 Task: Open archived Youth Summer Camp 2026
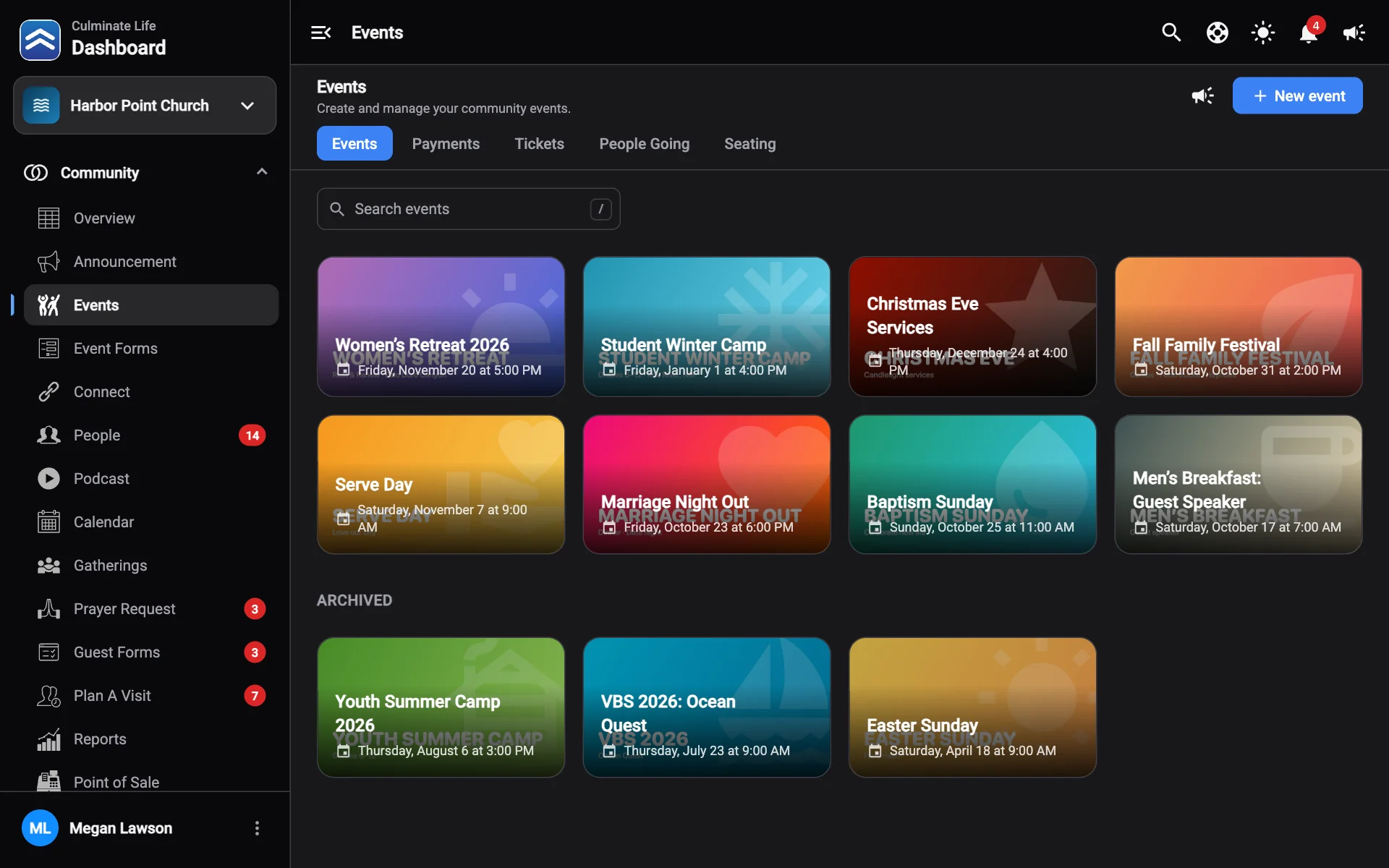441,707
